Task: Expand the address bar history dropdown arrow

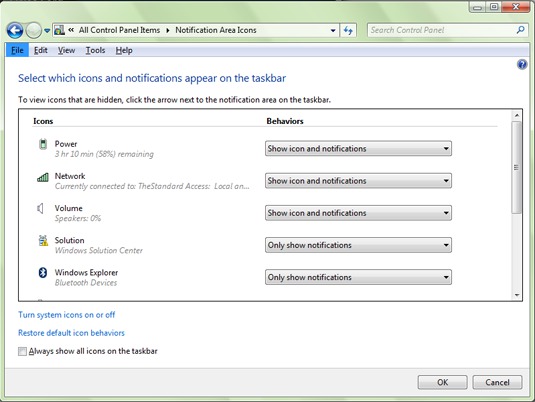Action: click(333, 30)
